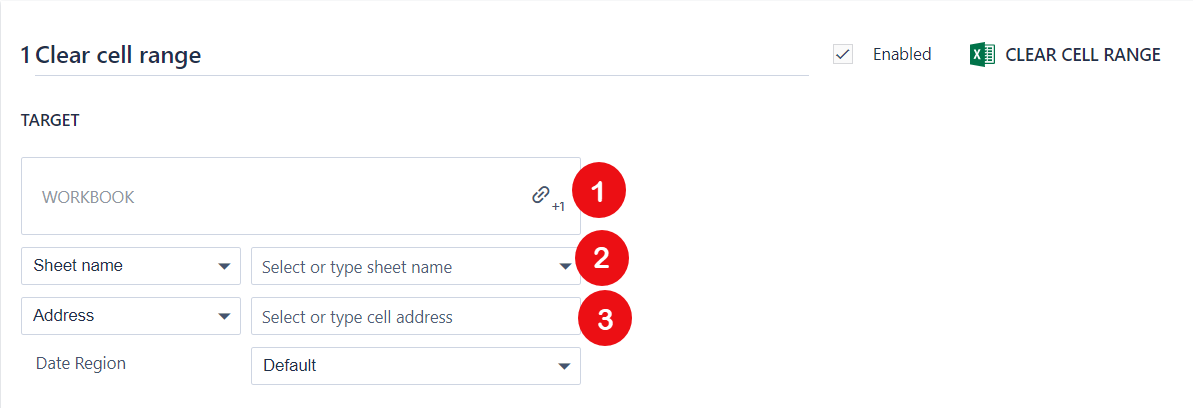Click the Enabled label text
The height and width of the screenshot is (408, 1193).
tap(901, 55)
